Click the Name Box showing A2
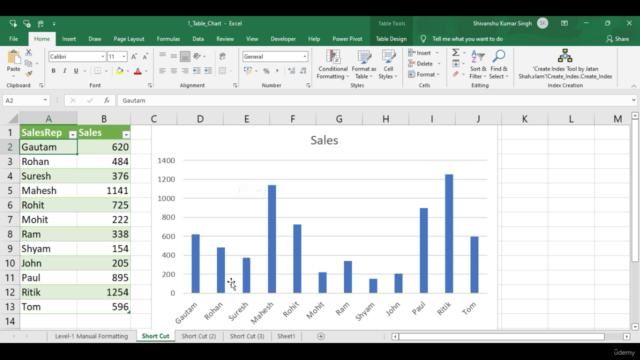640x360 pixels. (26, 100)
